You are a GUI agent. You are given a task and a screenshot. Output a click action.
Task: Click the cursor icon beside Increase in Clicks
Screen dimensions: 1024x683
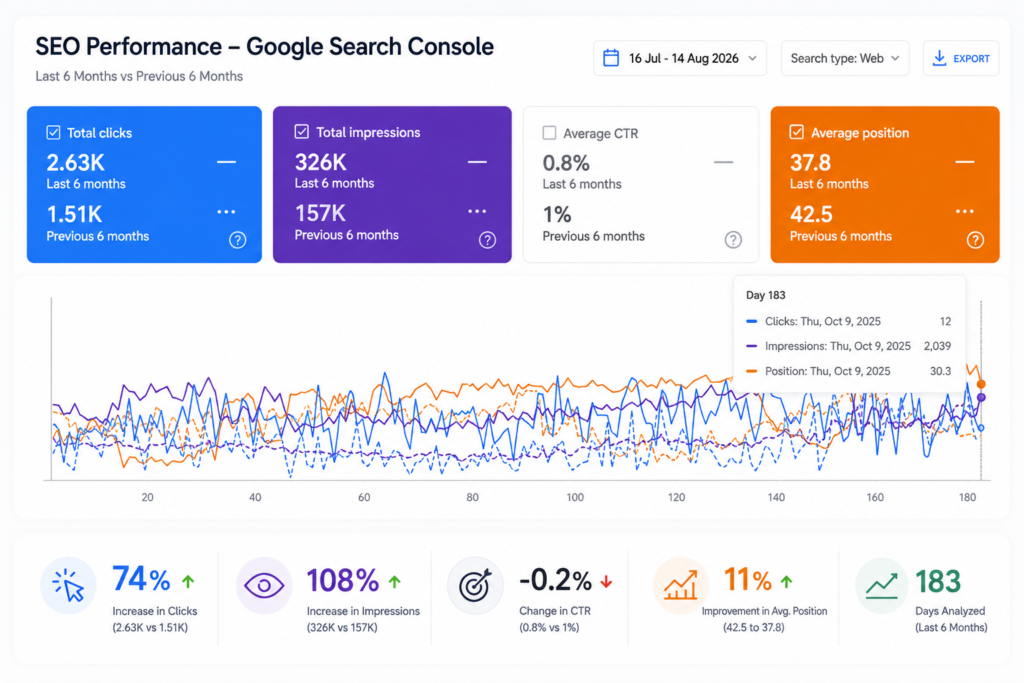[x=69, y=585]
